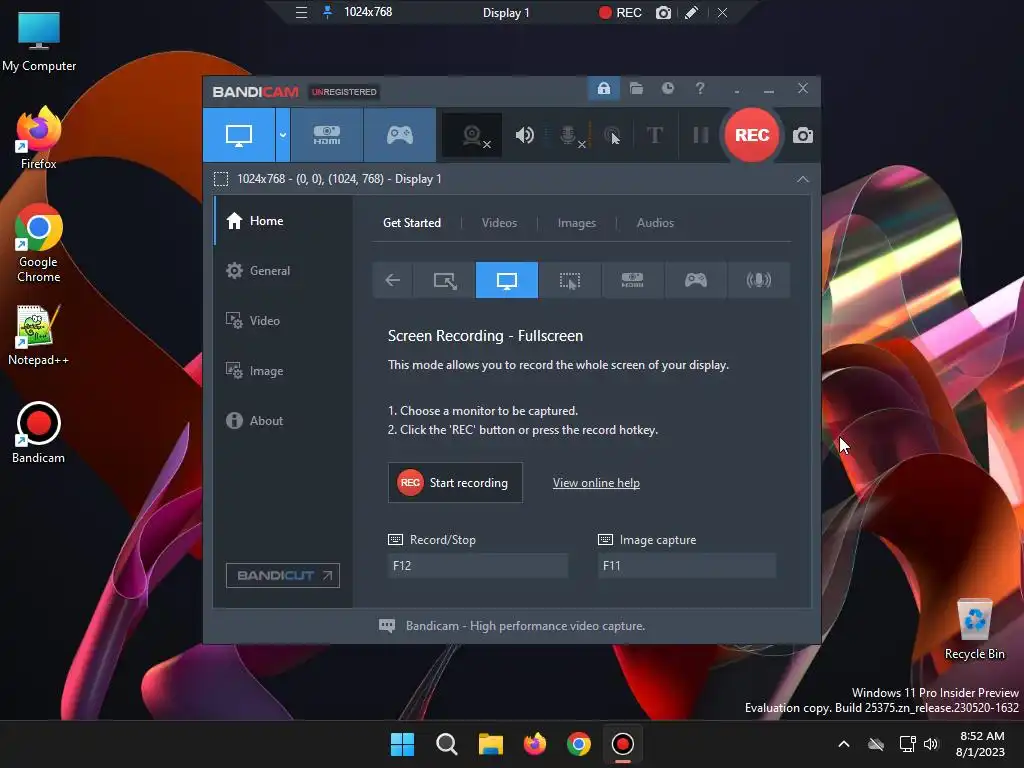Toggle the mouse cursor effects icon
This screenshot has width=1024, height=768.
612,135
